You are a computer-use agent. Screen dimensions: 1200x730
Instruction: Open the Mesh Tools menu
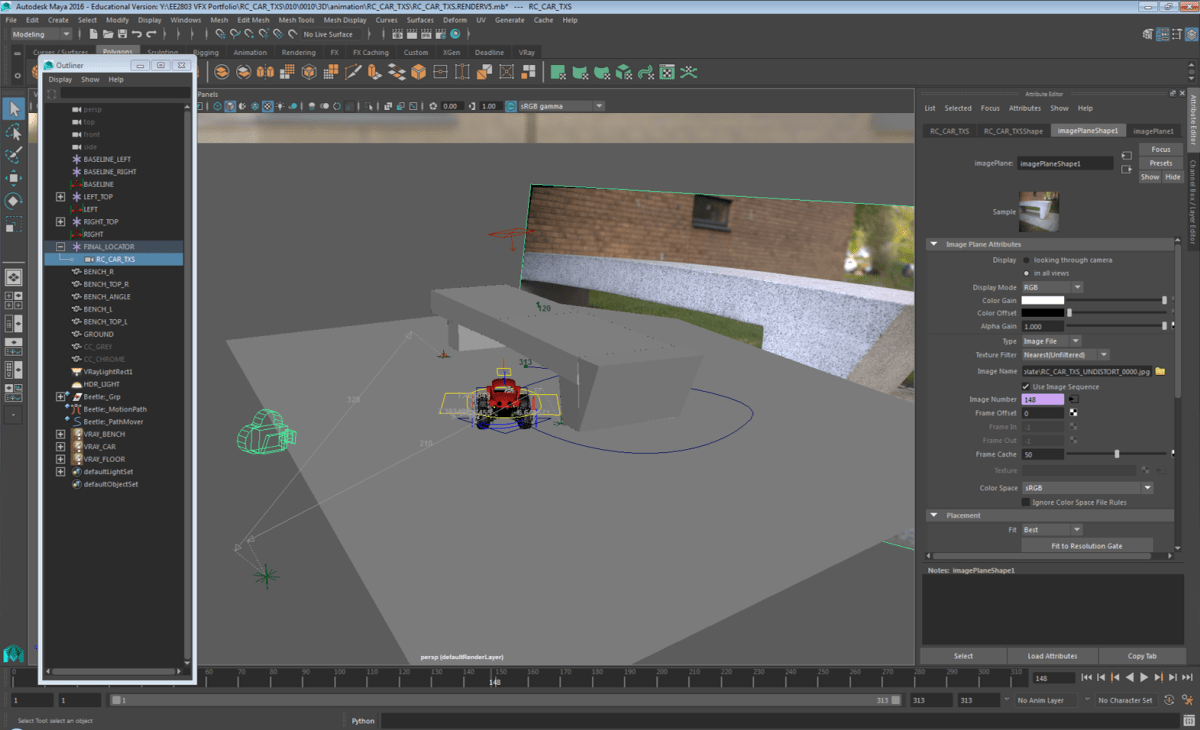pos(295,20)
